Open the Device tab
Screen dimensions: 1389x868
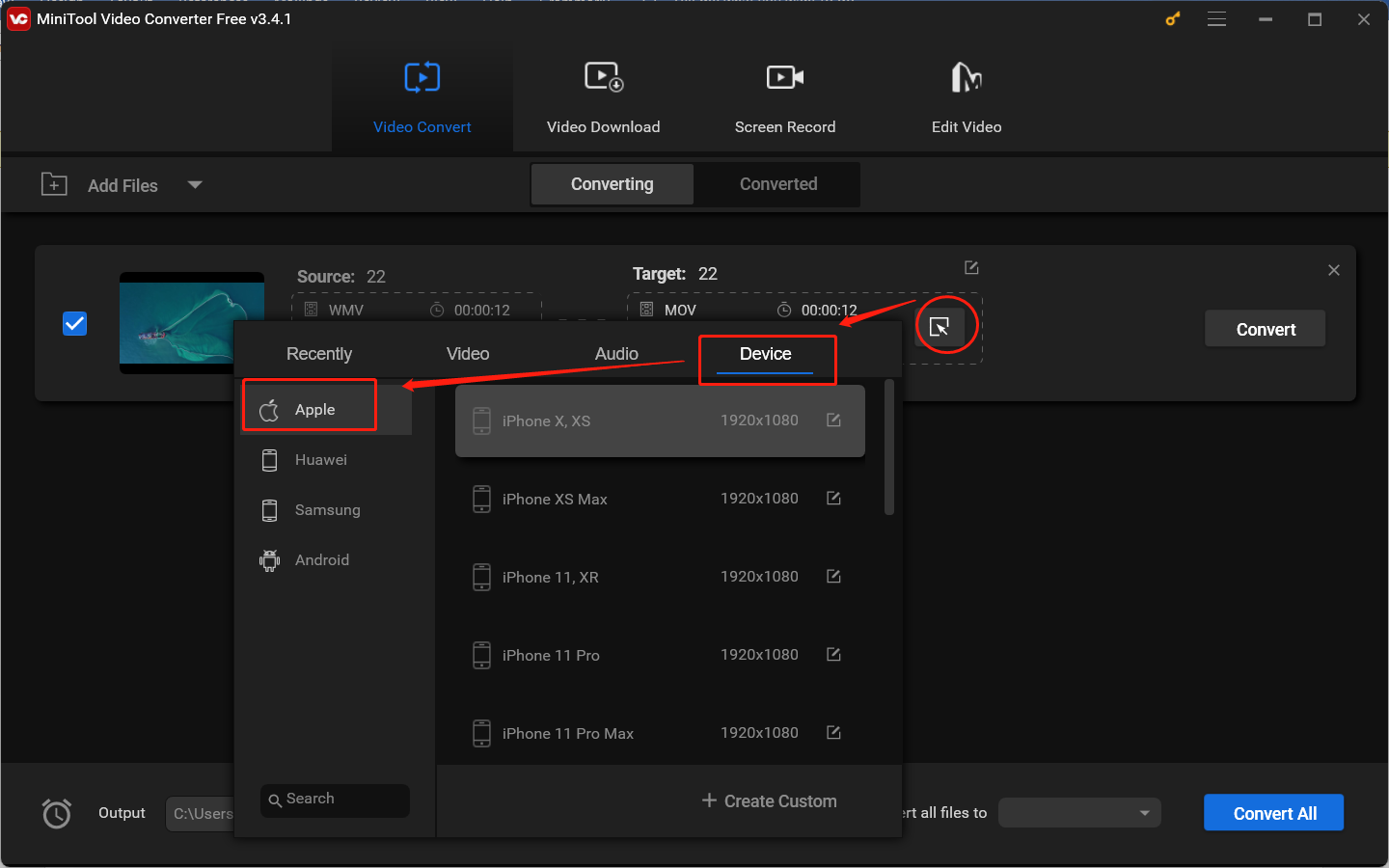(x=766, y=354)
